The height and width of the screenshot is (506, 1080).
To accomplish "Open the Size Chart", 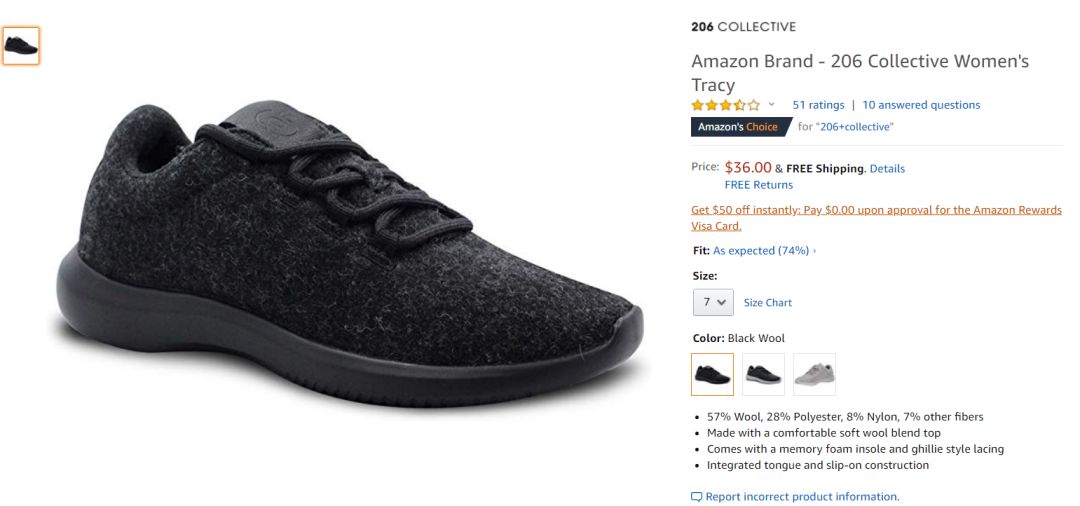I will (x=767, y=302).
